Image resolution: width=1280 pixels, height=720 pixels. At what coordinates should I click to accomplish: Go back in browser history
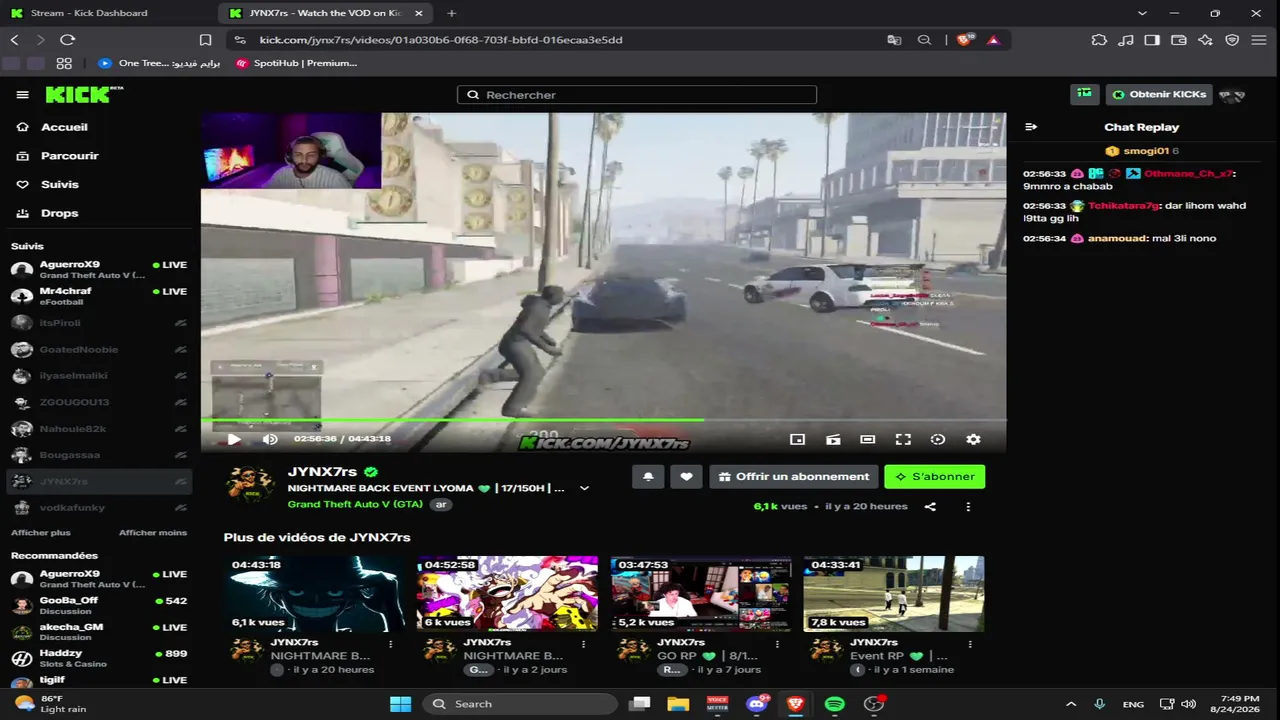[14, 40]
